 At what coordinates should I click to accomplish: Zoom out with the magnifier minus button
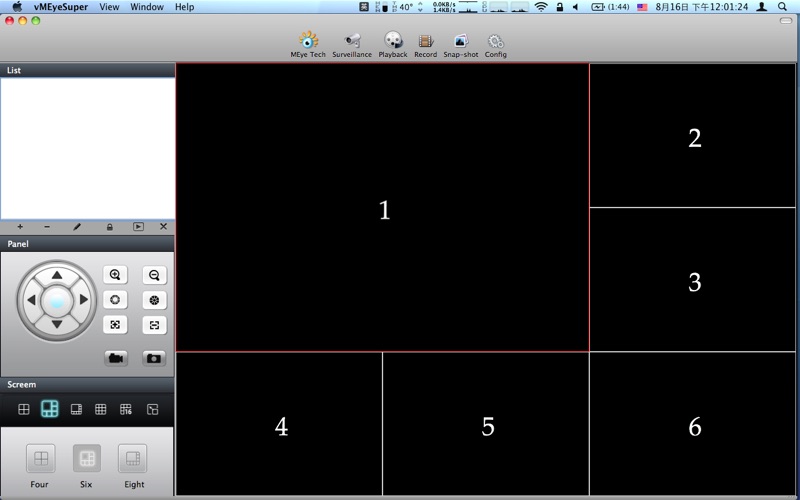point(154,275)
